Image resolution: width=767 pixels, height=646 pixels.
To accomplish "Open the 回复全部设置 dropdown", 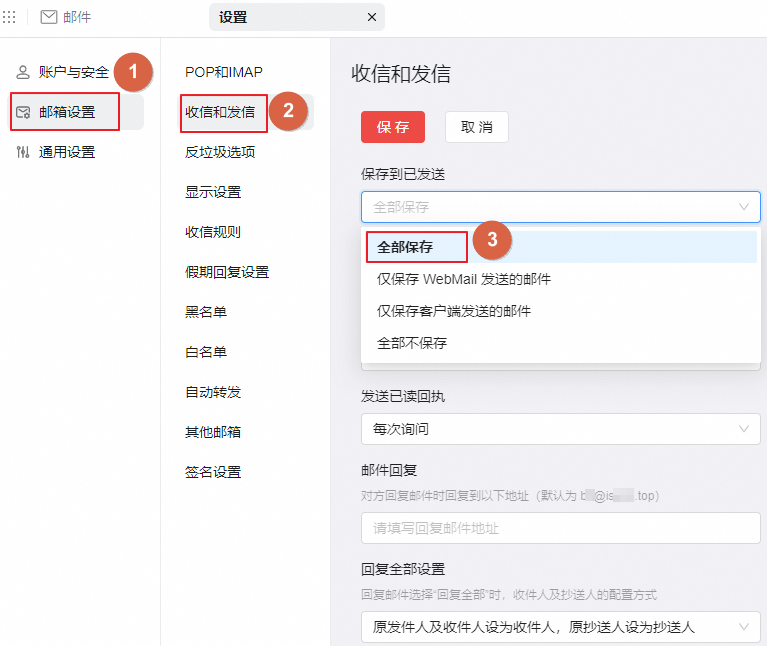I will [560, 627].
